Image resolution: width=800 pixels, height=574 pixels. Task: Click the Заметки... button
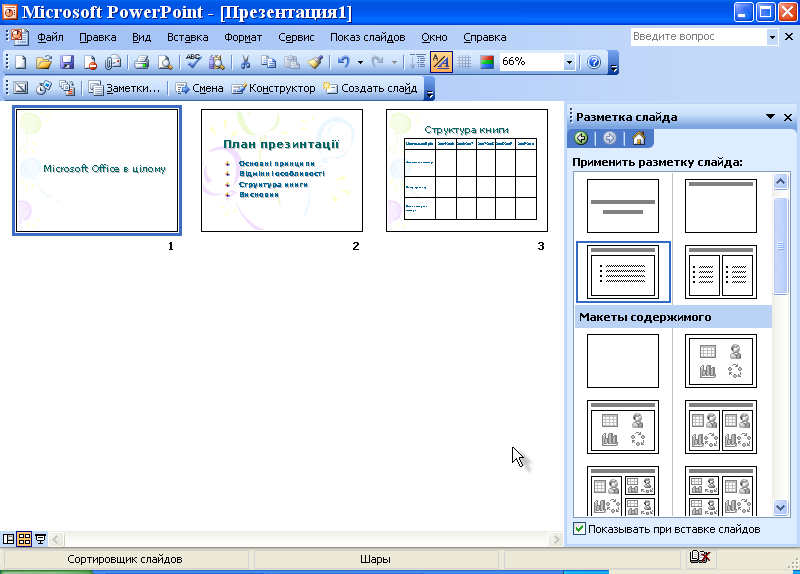[124, 88]
